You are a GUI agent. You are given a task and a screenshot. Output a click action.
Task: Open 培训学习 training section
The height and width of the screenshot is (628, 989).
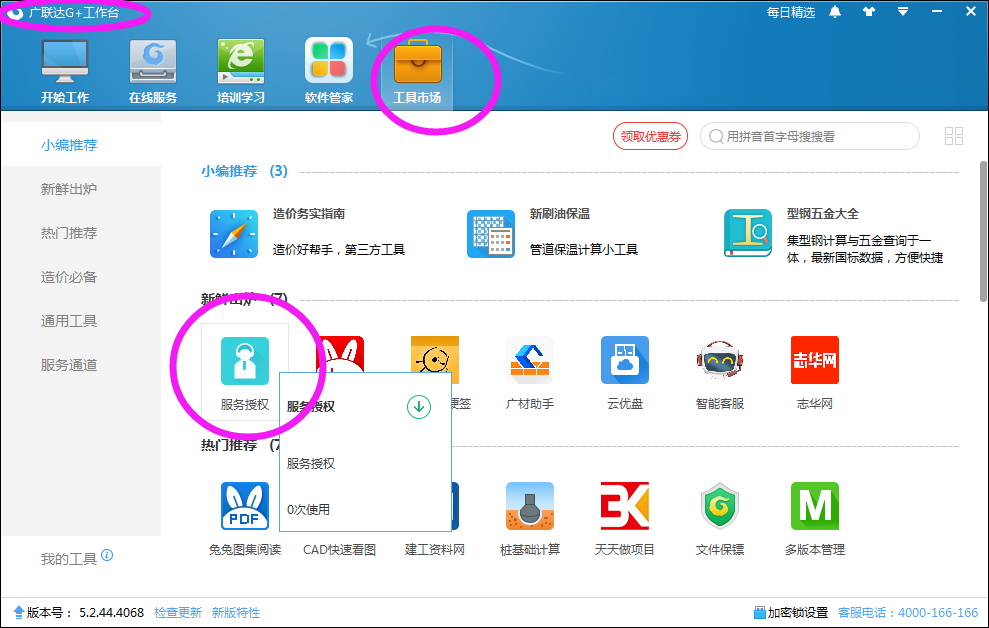coord(240,71)
